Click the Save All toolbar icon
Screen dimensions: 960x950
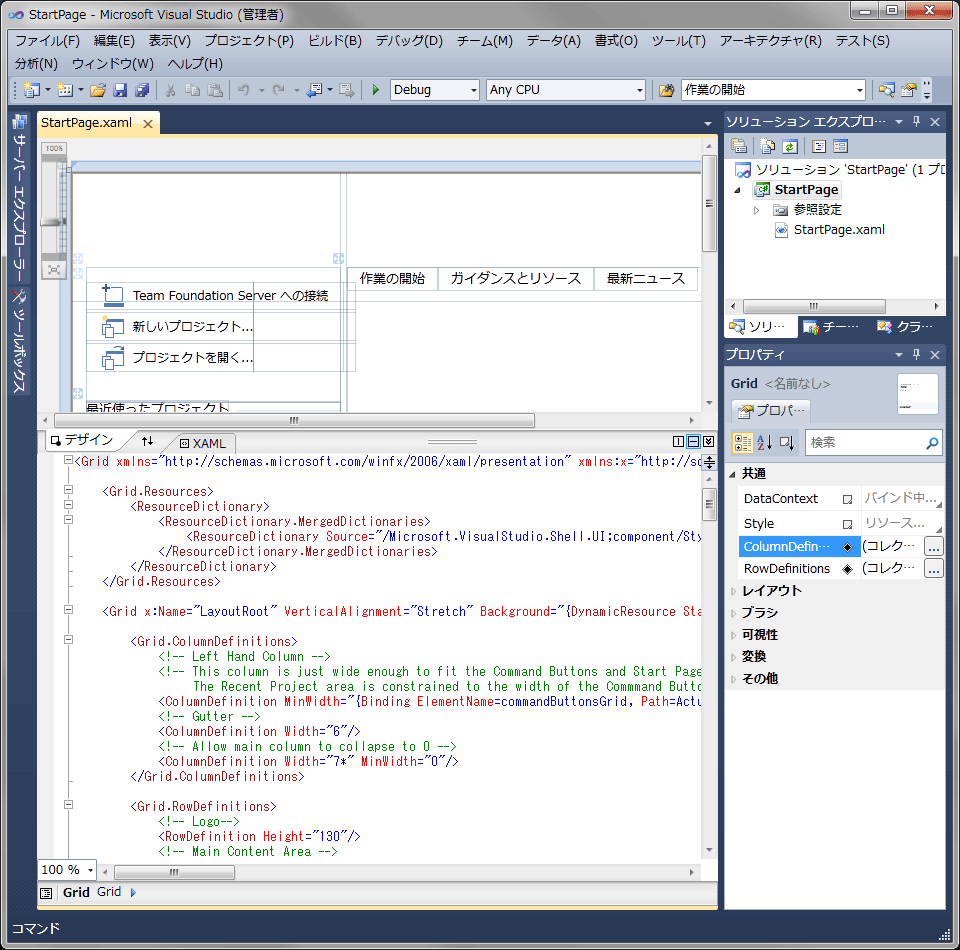pyautogui.click(x=142, y=90)
